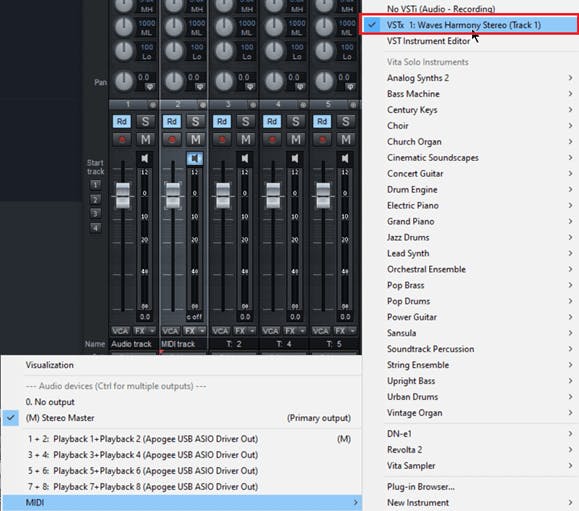
Task: Turn the pan knob on channel 1
Action: (124, 81)
